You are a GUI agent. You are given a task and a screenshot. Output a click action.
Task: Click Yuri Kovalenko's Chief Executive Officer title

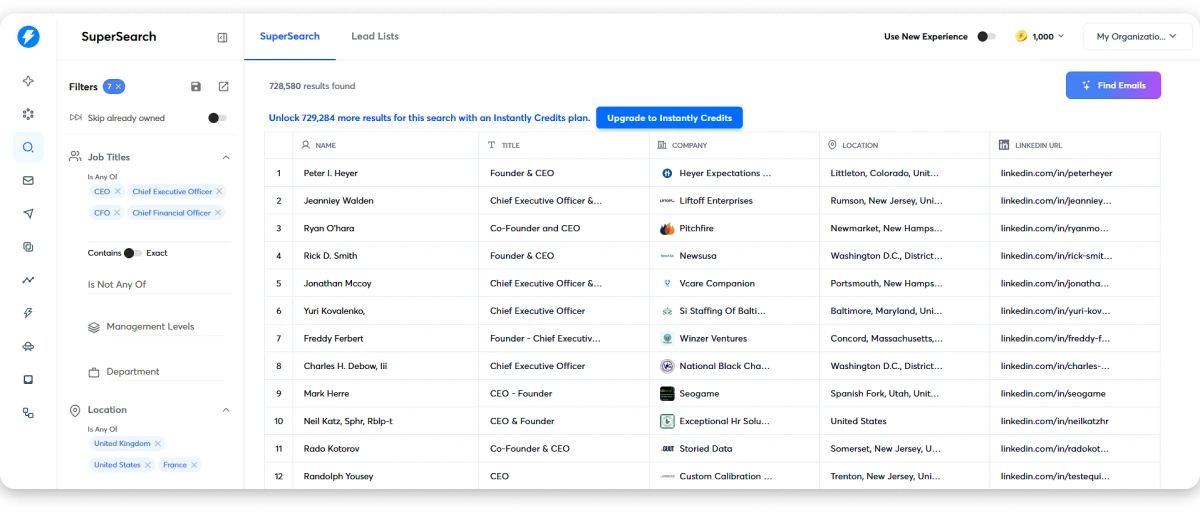(537, 311)
